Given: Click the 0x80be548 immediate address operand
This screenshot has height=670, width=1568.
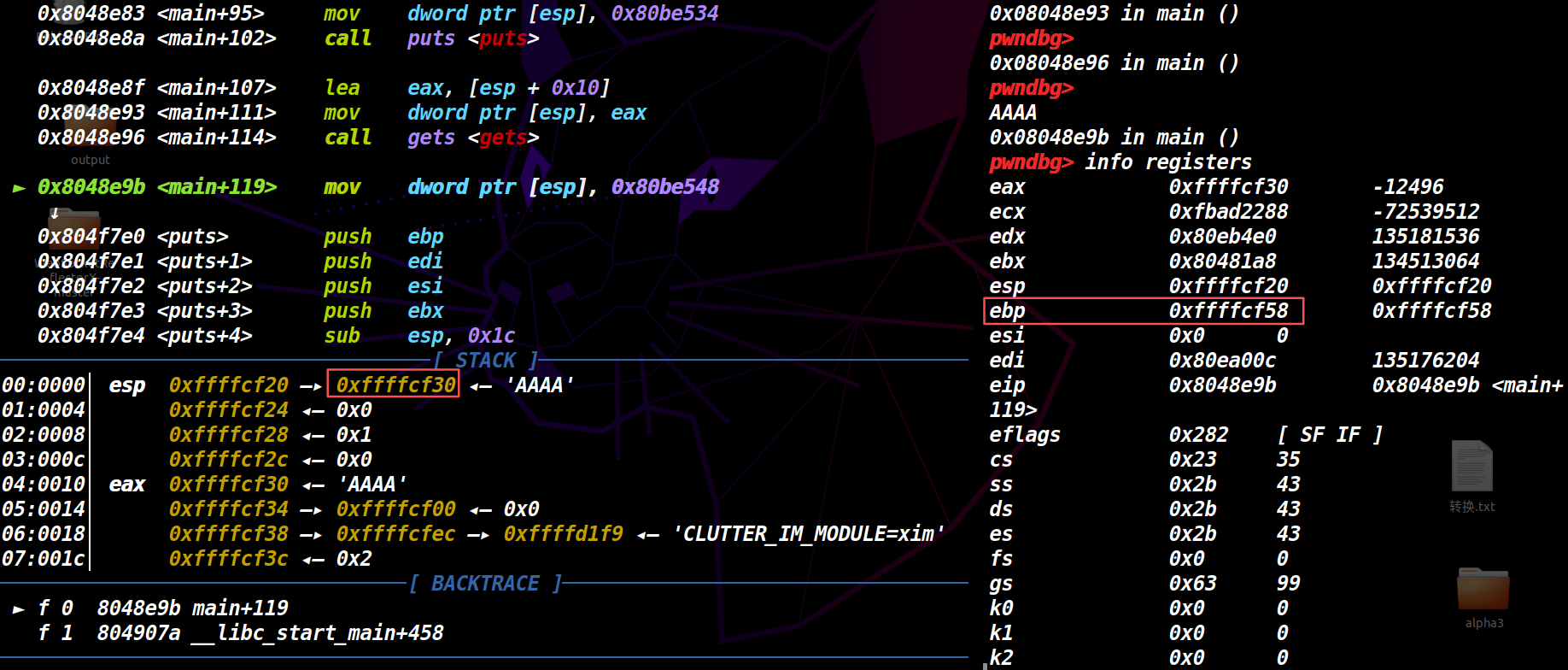Looking at the screenshot, I should [664, 187].
